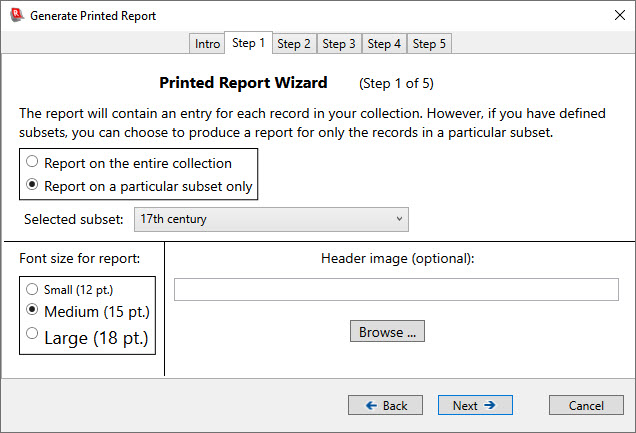Click the Header image path field

(396, 289)
